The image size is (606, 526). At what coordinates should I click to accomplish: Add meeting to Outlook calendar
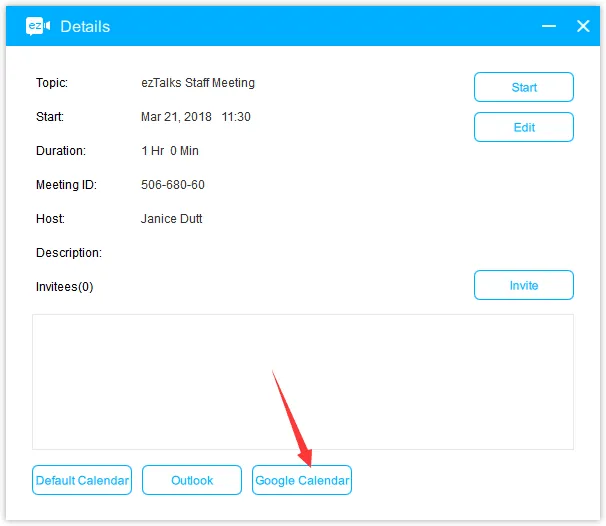(192, 480)
